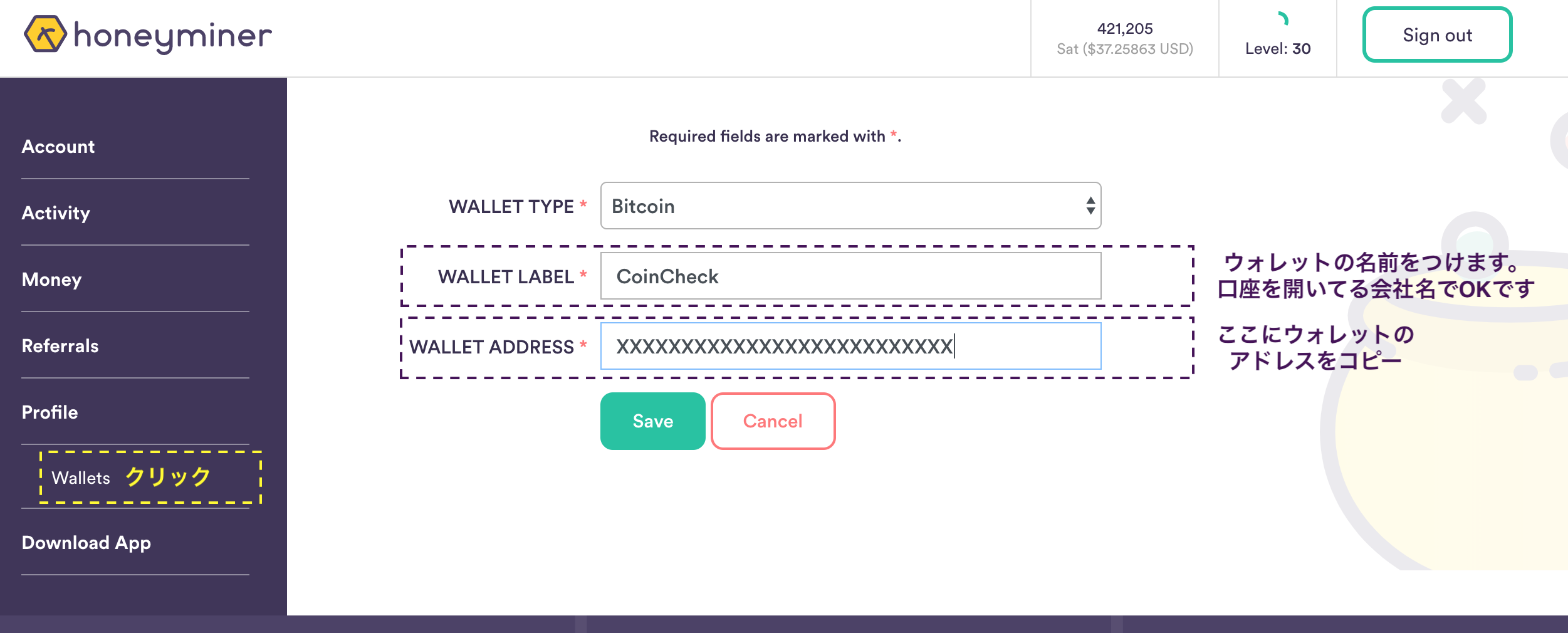Click the honeyminer wordmark text
Screen dimensions: 1568x633
click(x=173, y=36)
